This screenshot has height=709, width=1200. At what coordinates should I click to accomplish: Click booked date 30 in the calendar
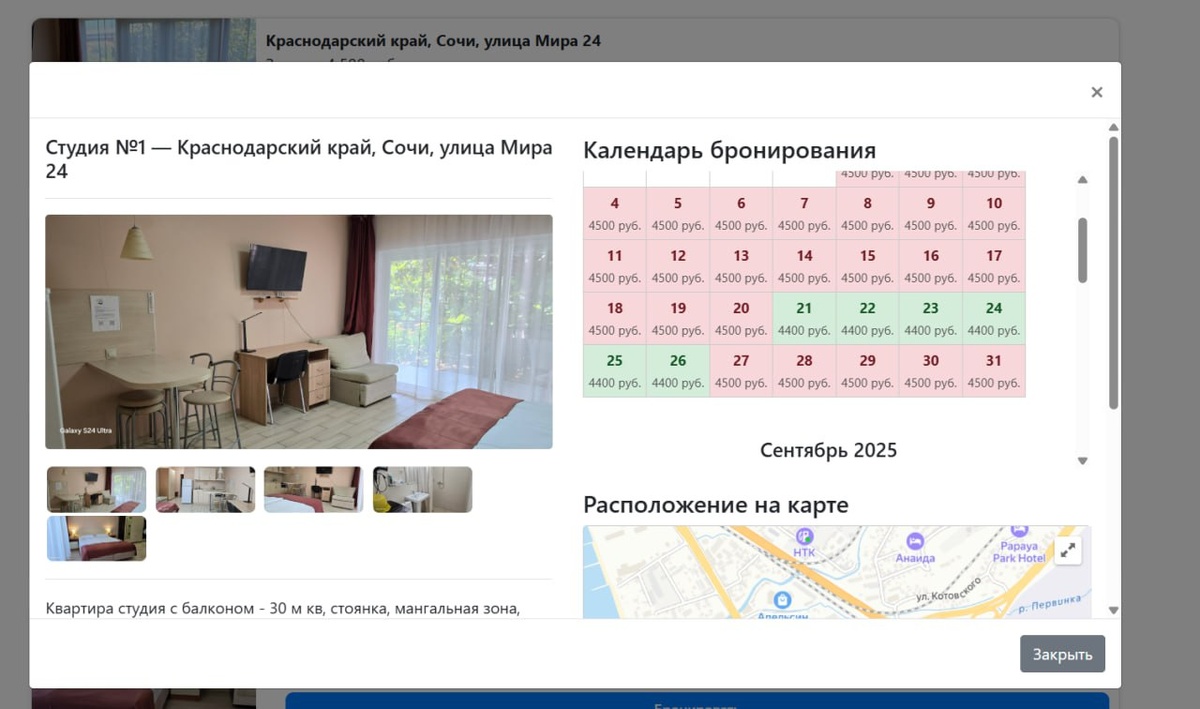[930, 371]
